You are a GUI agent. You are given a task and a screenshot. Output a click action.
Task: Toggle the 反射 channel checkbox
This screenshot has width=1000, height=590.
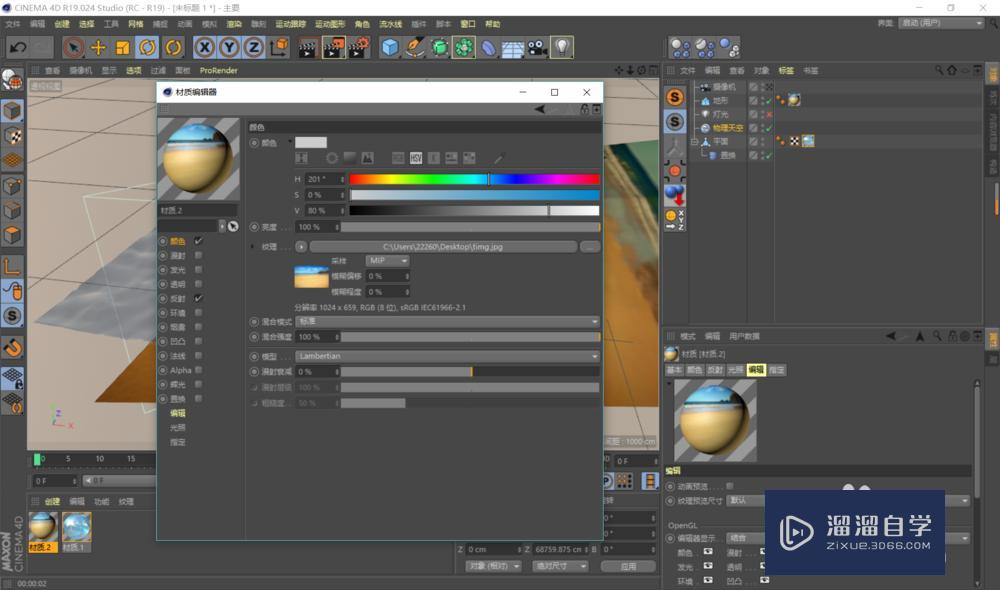198,298
